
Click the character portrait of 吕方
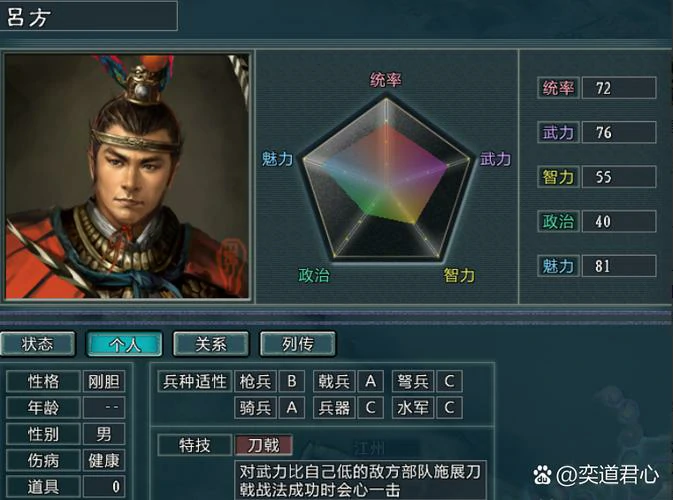click(x=127, y=176)
